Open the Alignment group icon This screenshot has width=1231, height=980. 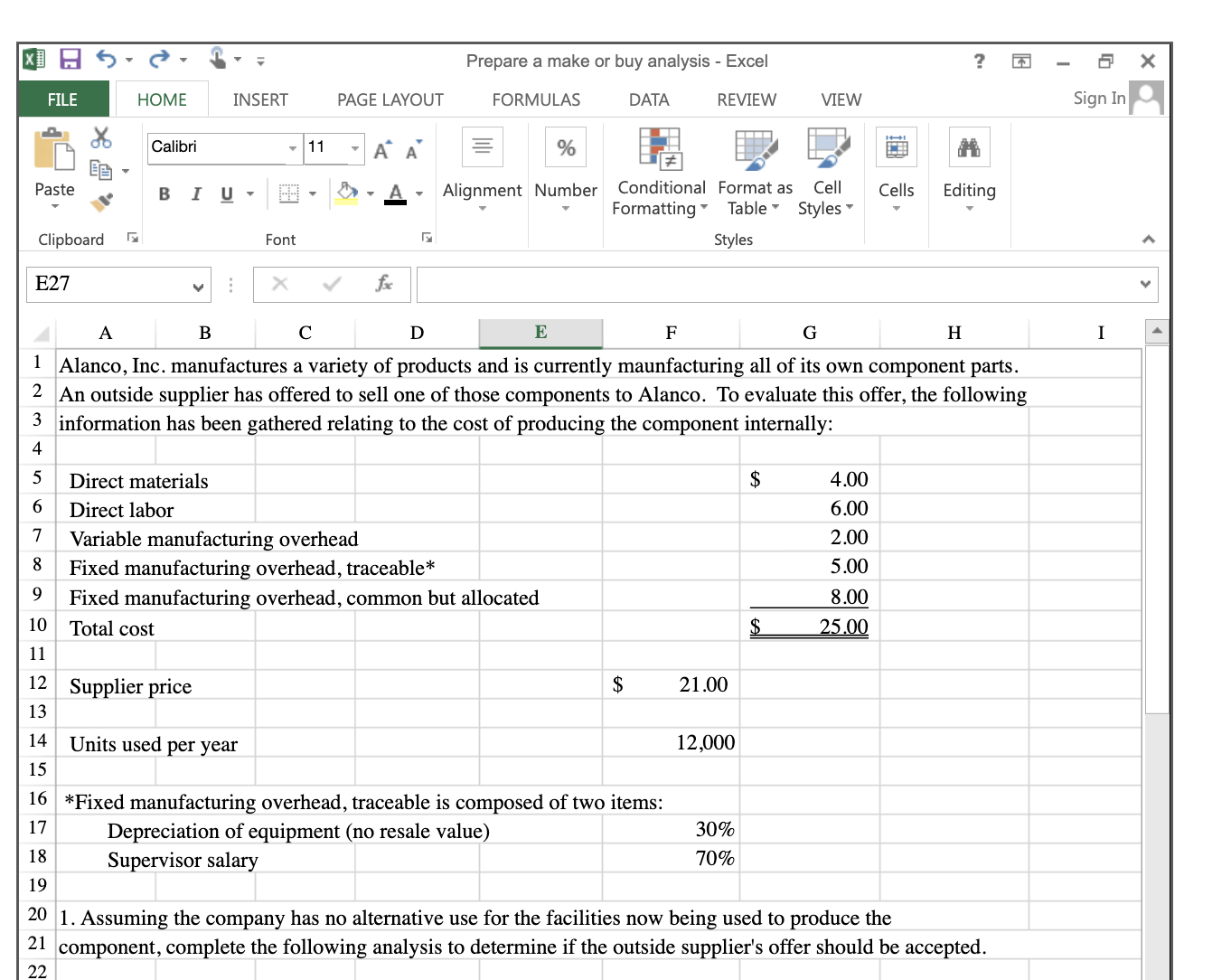click(x=483, y=146)
